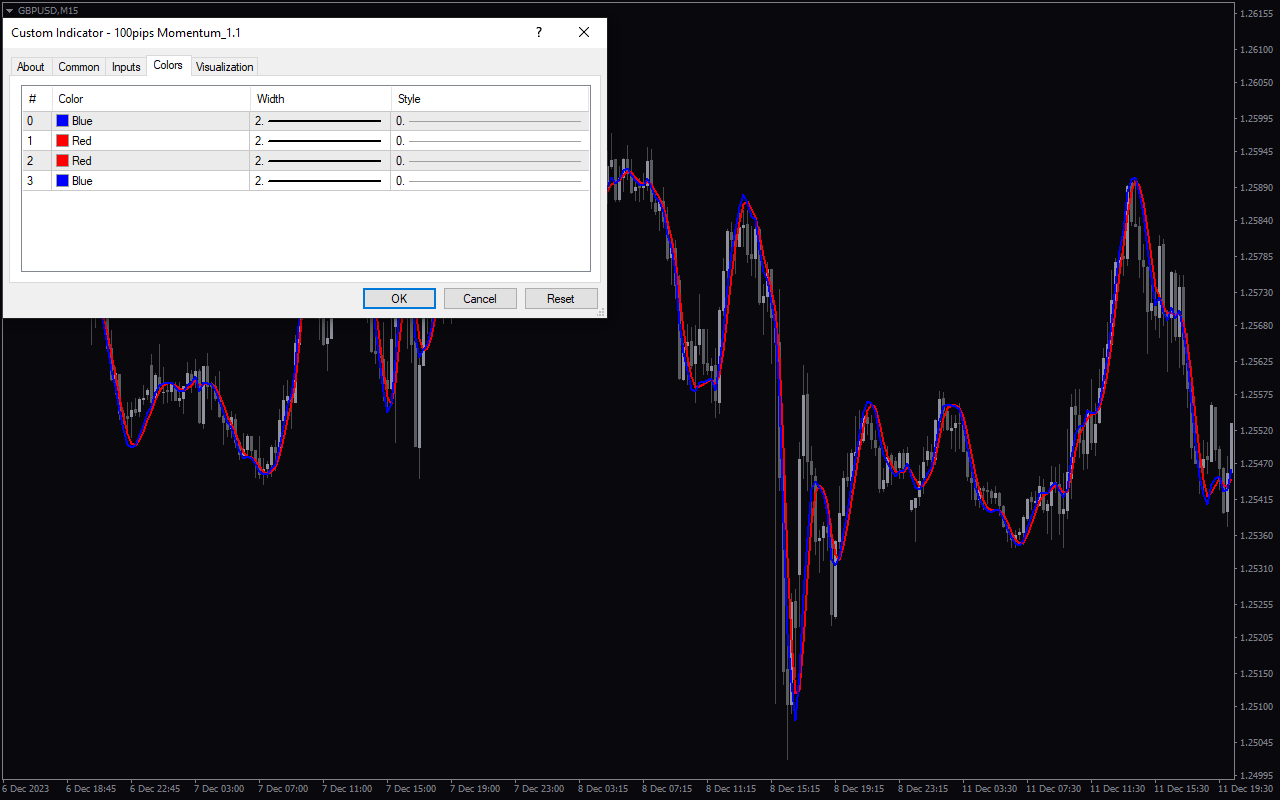Select the row 2 width line sample
This screenshot has height=800, width=1280.
325,161
